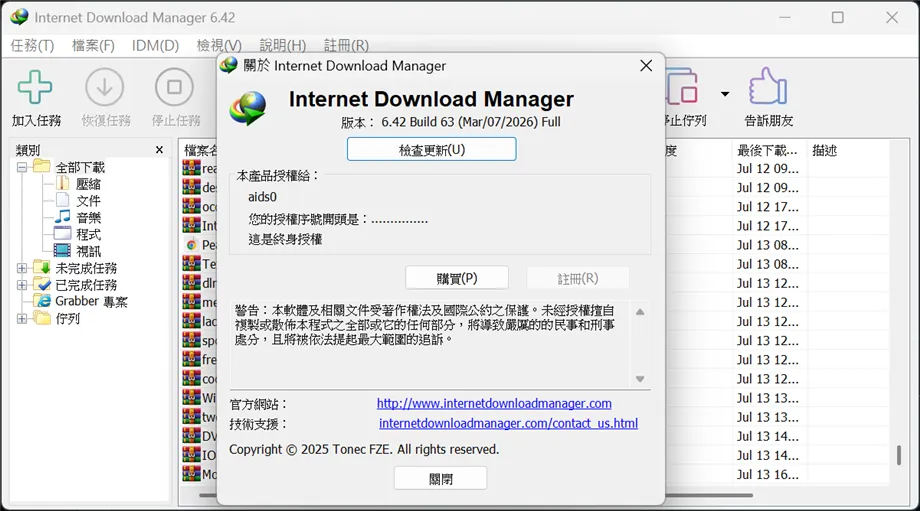The width and height of the screenshot is (920, 511).
Task: Click the Stop task (停止任務) toolbar icon
Action: (x=174, y=87)
